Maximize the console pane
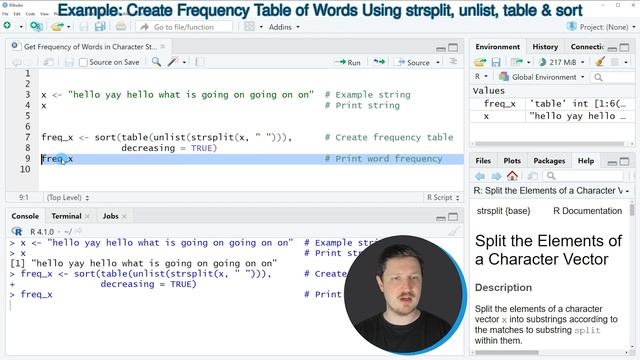This screenshot has width=640, height=360. coord(453,217)
